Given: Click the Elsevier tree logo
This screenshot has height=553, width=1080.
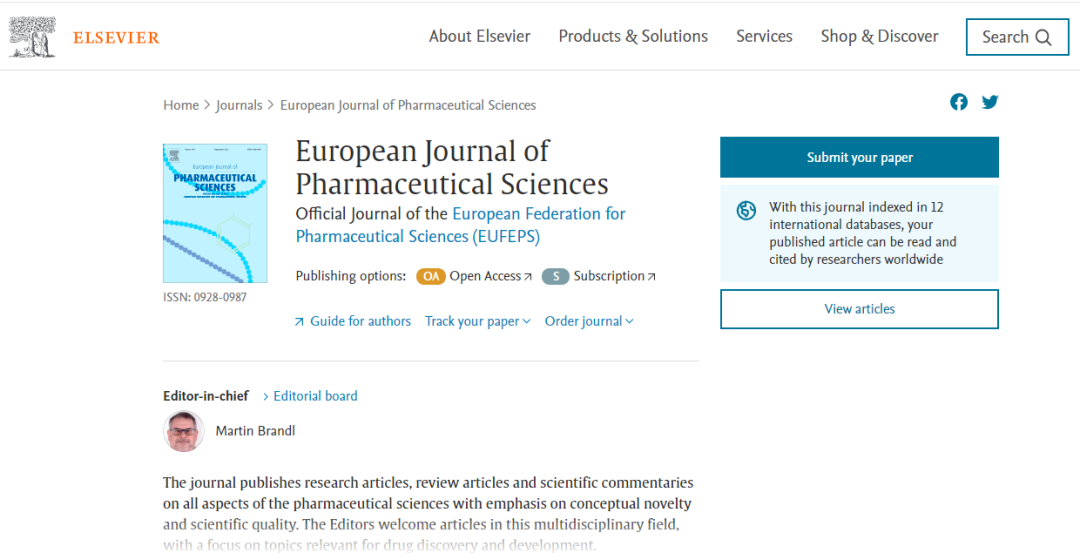Looking at the screenshot, I should 33,37.
